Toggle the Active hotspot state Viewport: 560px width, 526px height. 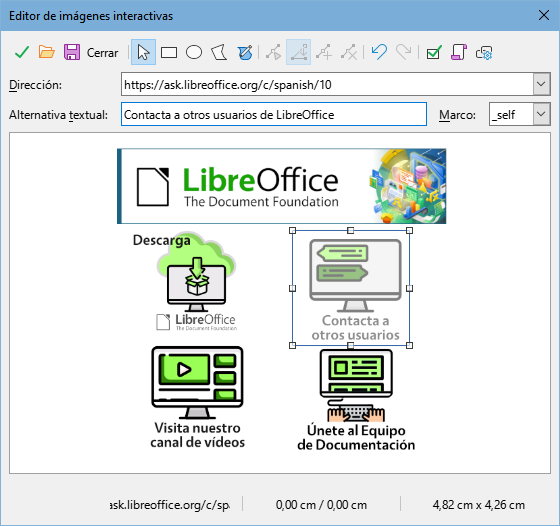pos(434,52)
